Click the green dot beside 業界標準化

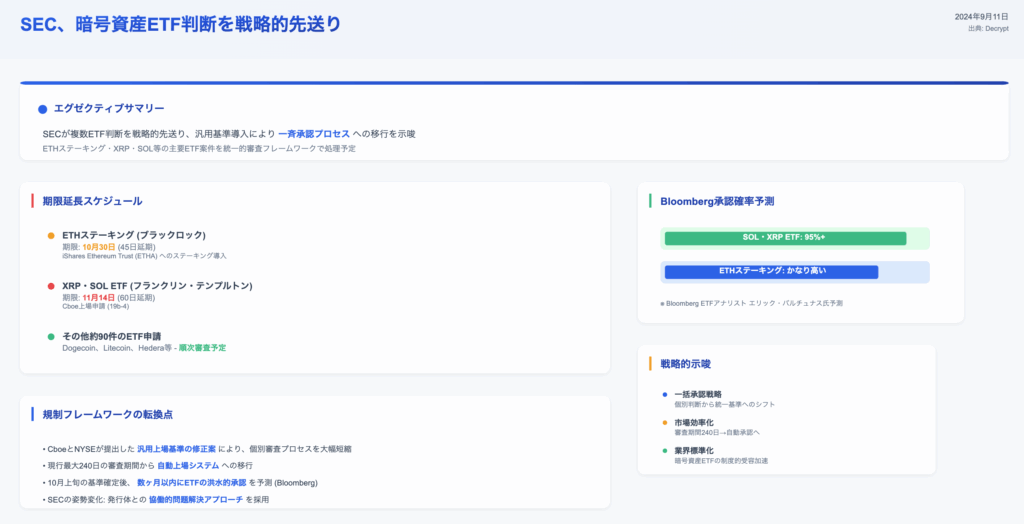point(665,451)
